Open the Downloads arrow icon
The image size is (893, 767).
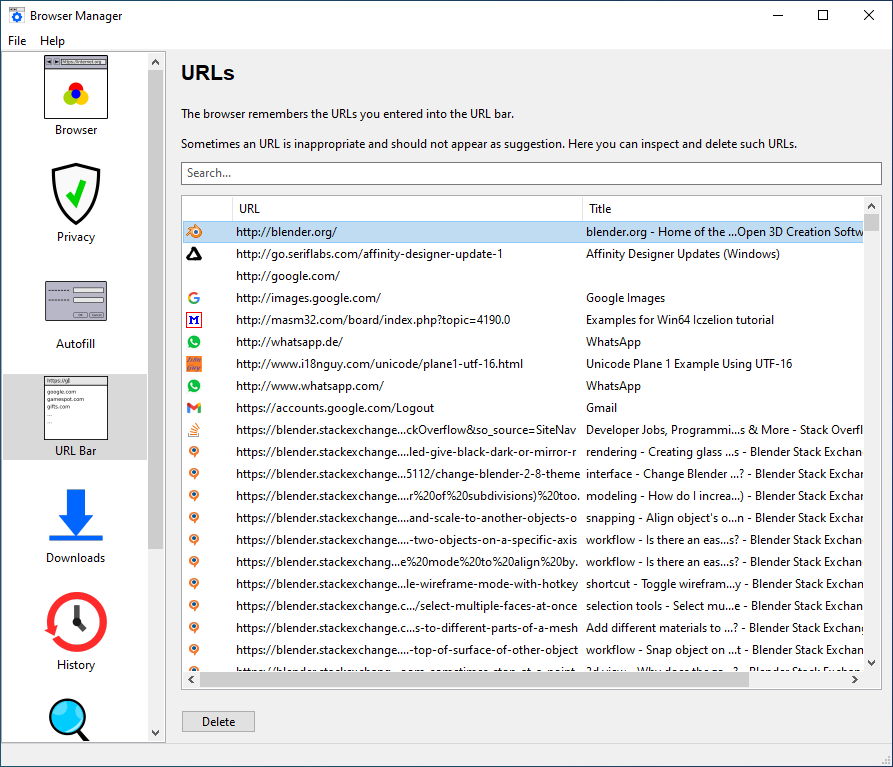pos(76,515)
